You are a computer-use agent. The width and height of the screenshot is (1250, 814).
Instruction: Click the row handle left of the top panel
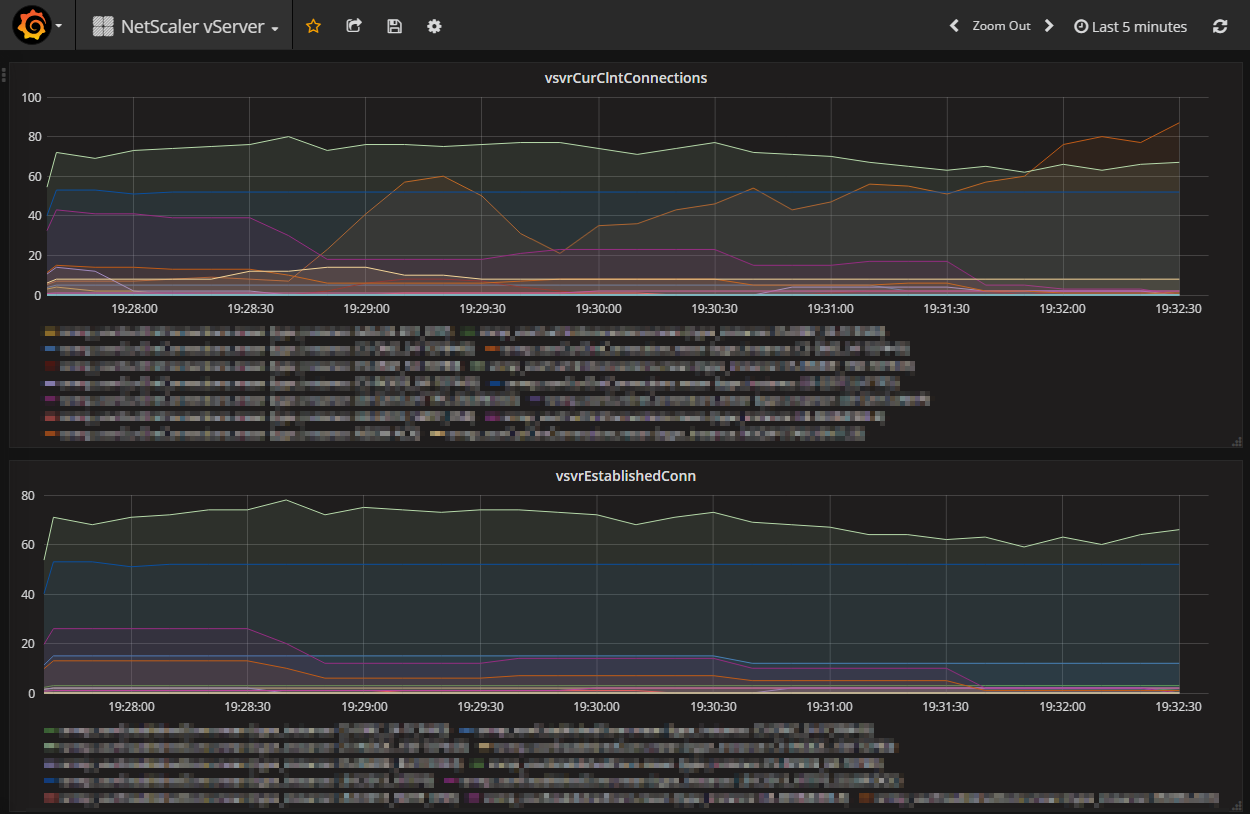4,74
